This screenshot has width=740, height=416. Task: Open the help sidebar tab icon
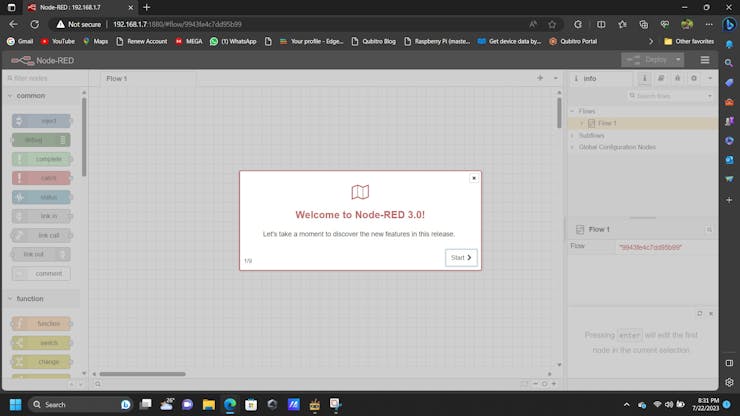click(x=661, y=78)
